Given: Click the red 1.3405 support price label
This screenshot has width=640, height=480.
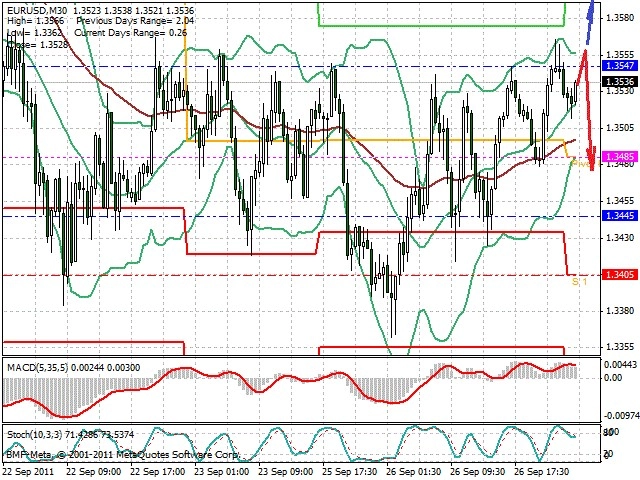Looking at the screenshot, I should (620, 274).
